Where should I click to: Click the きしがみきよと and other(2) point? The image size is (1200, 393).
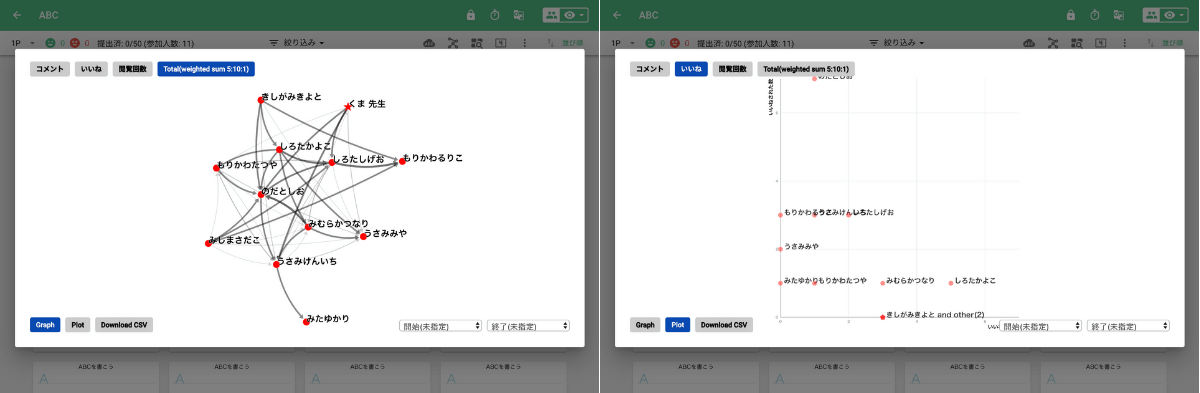click(882, 317)
